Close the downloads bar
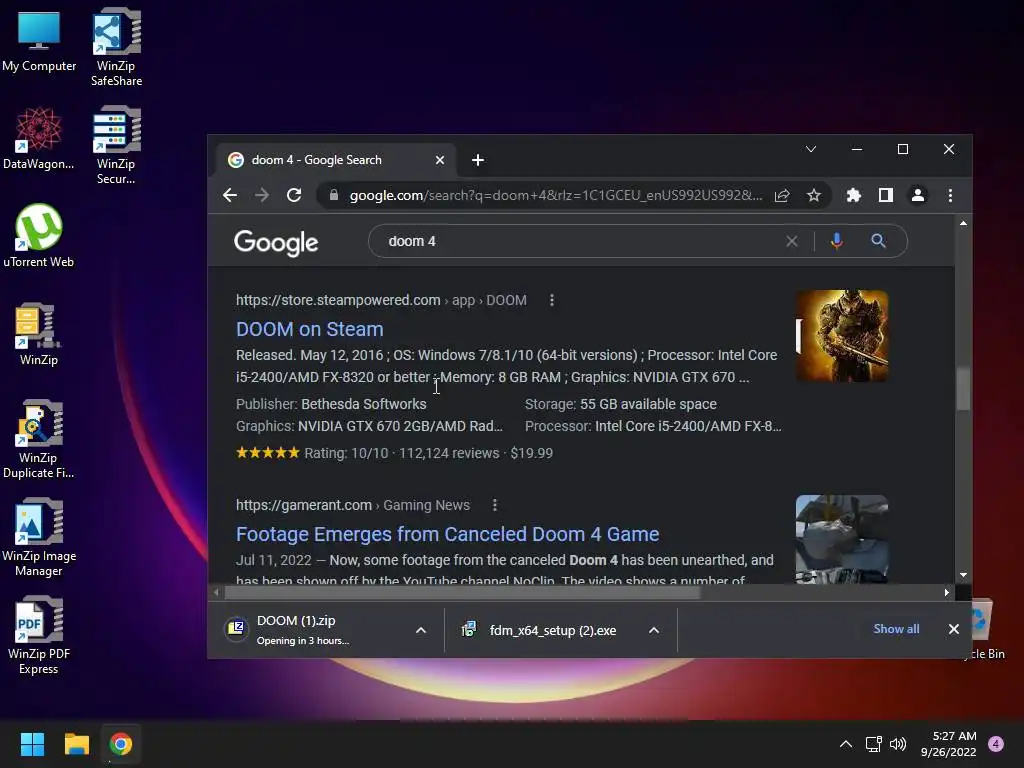The image size is (1024, 768). point(953,629)
